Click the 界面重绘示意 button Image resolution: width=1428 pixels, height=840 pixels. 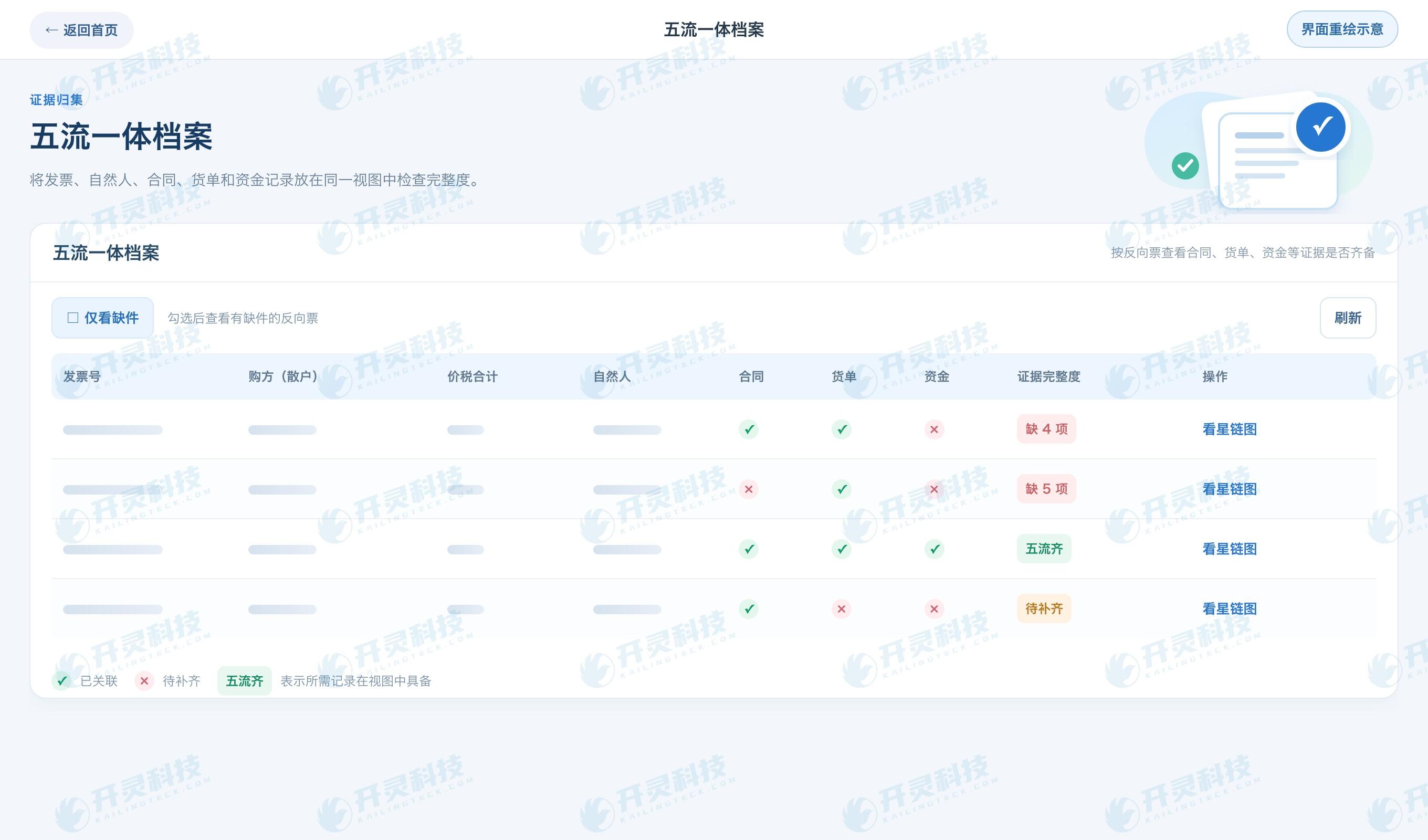pyautogui.click(x=1342, y=29)
